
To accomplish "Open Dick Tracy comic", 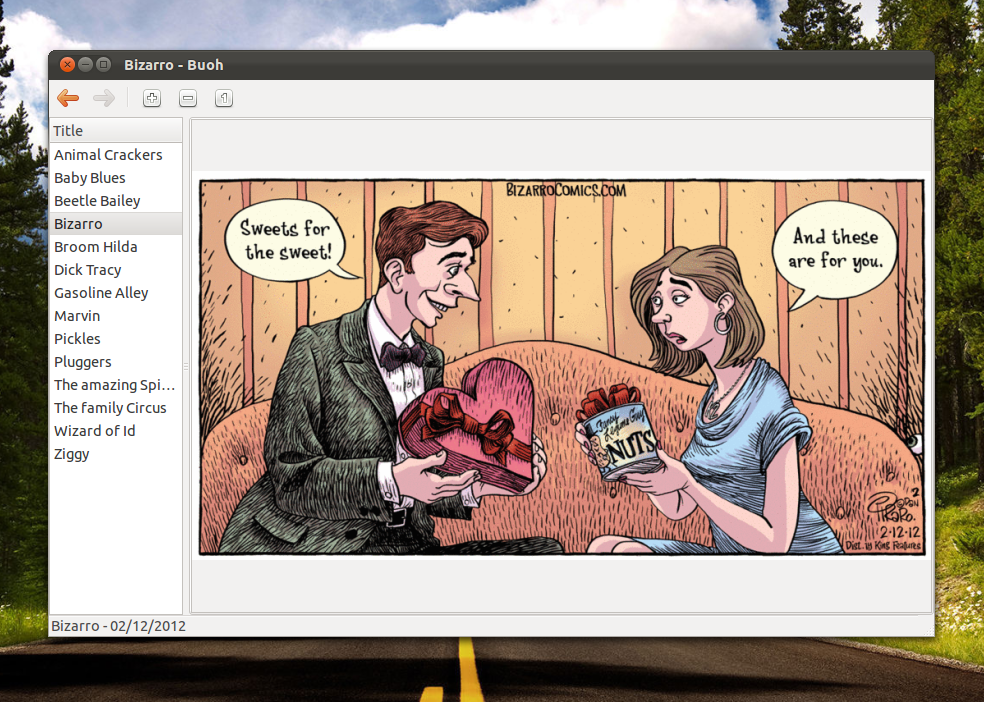I will tap(116, 270).
